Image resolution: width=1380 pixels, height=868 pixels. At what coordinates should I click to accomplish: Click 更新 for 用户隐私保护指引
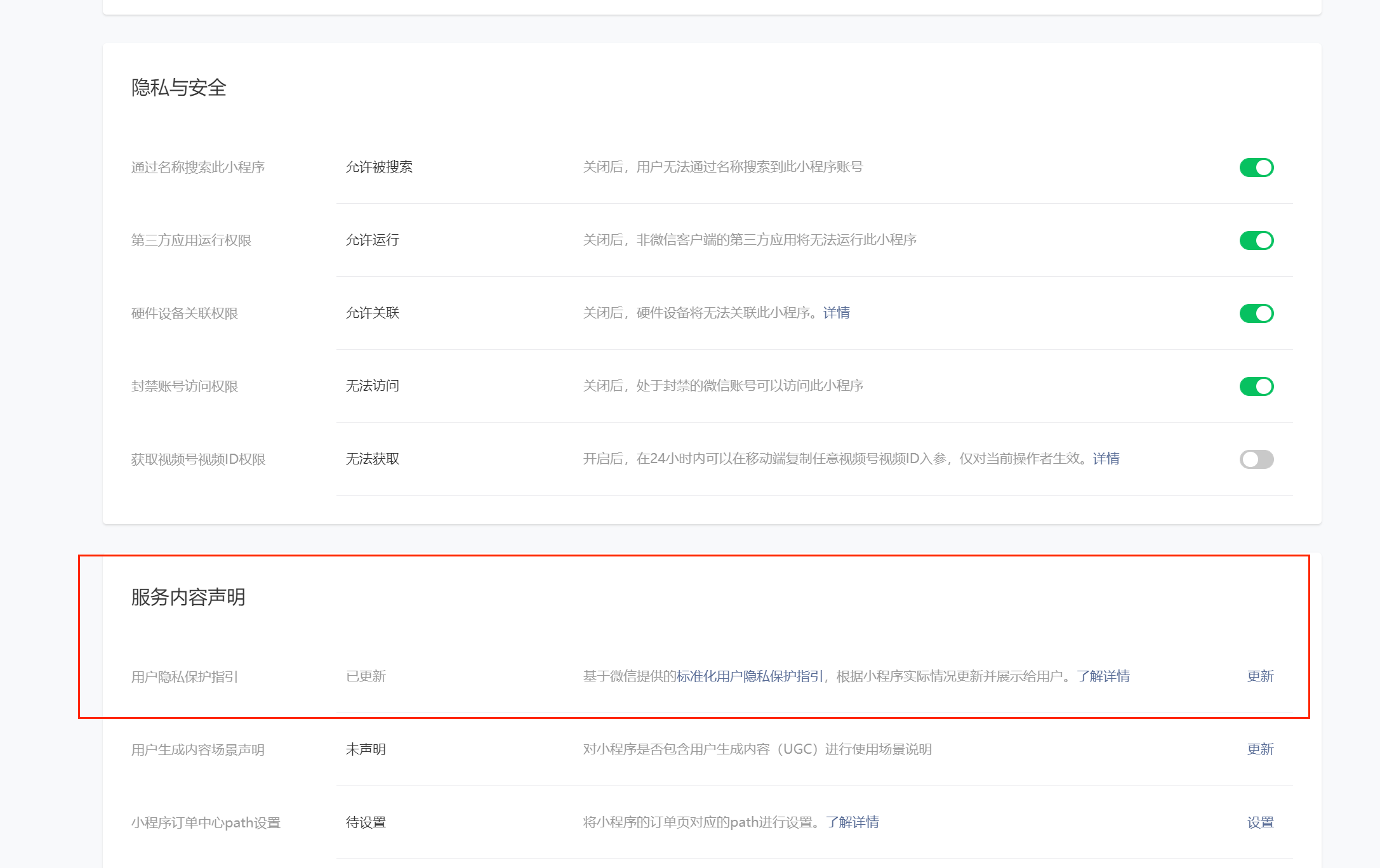click(x=1260, y=676)
